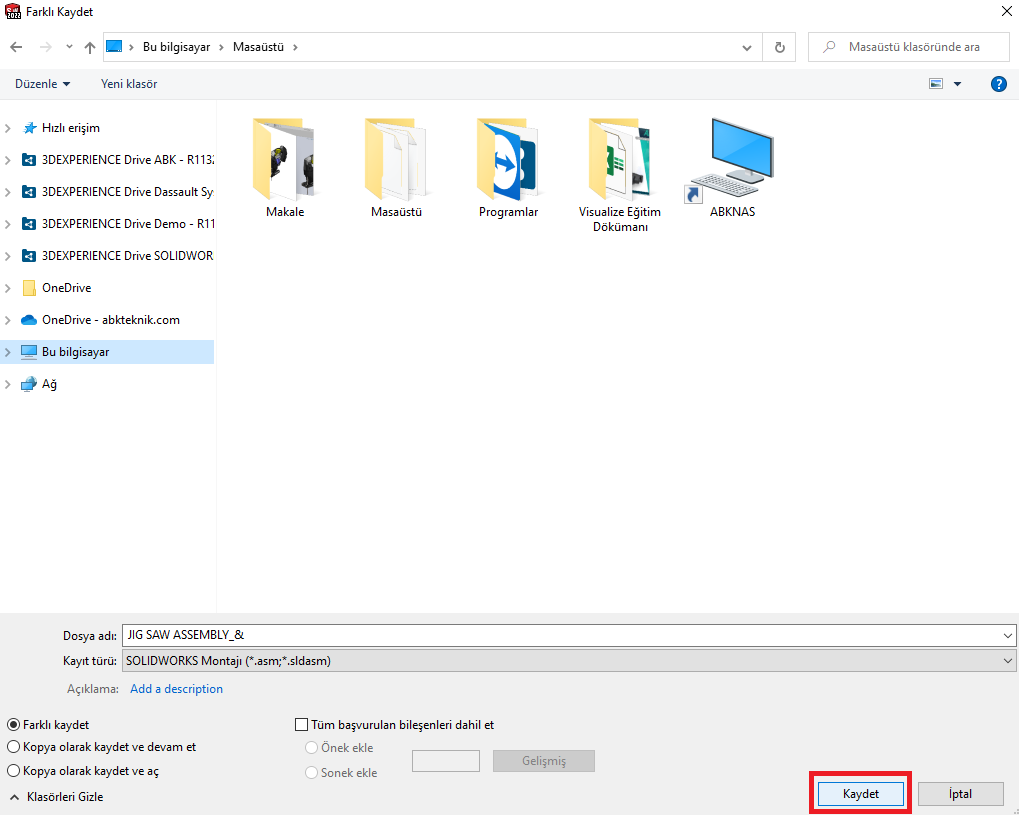Screen dimensions: 1019x815
Task: Click the Add a description link
Action: point(176,689)
